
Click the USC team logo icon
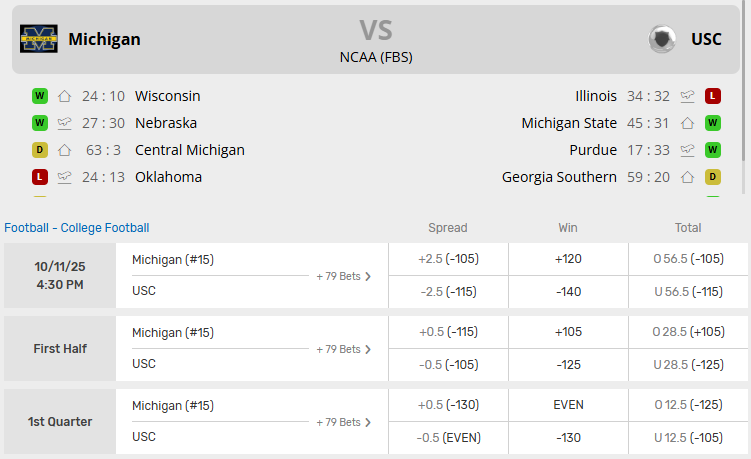[662, 39]
